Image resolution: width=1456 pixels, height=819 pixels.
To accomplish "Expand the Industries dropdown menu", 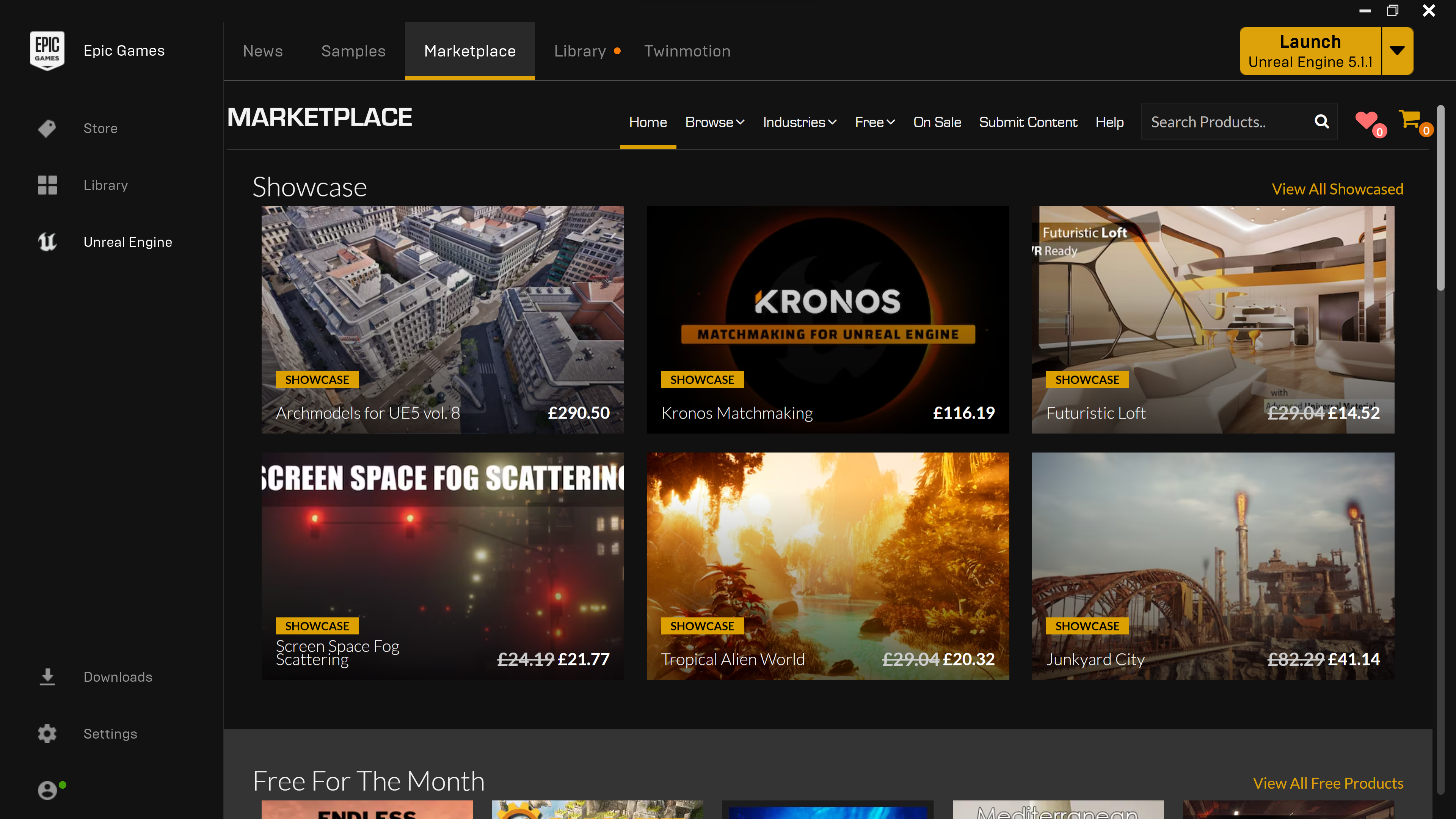I will point(799,122).
